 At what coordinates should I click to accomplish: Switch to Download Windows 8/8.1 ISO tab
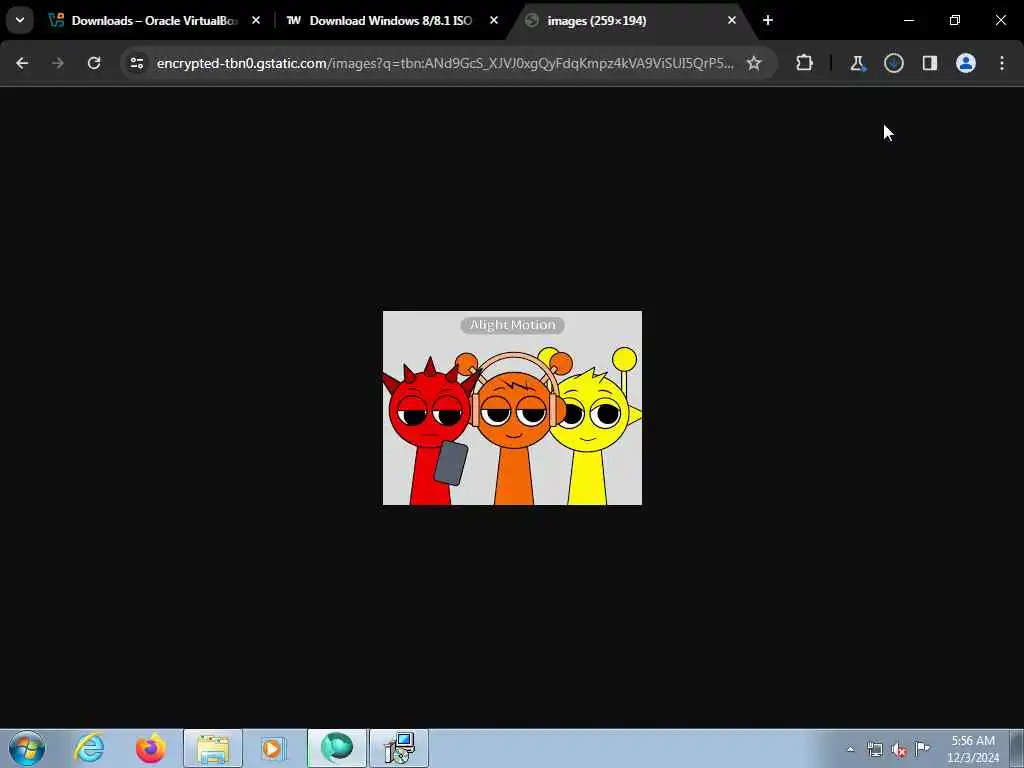click(392, 21)
